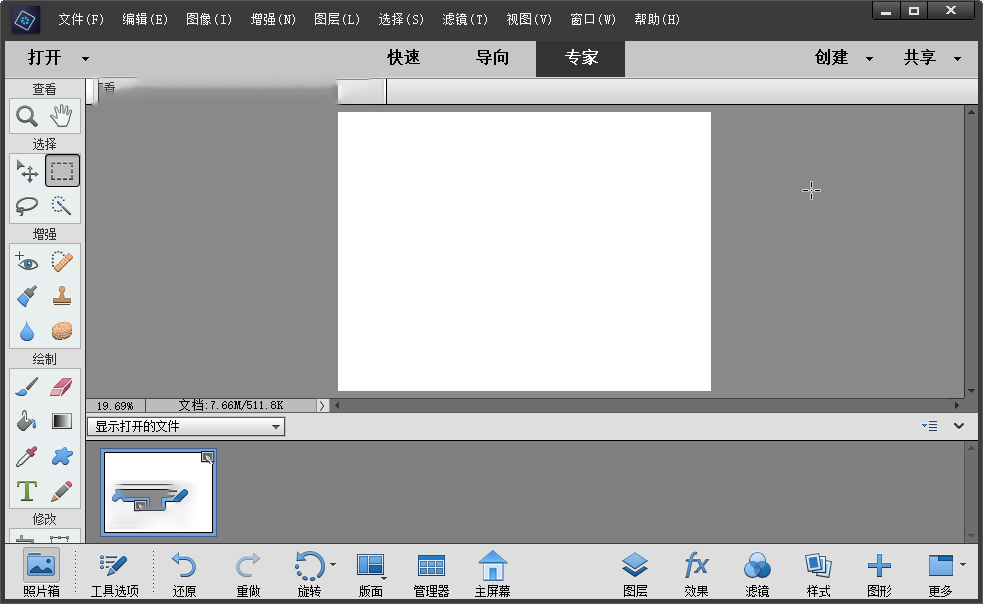Switch to 导向 guided mode tab
The width and height of the screenshot is (983, 604).
point(492,58)
